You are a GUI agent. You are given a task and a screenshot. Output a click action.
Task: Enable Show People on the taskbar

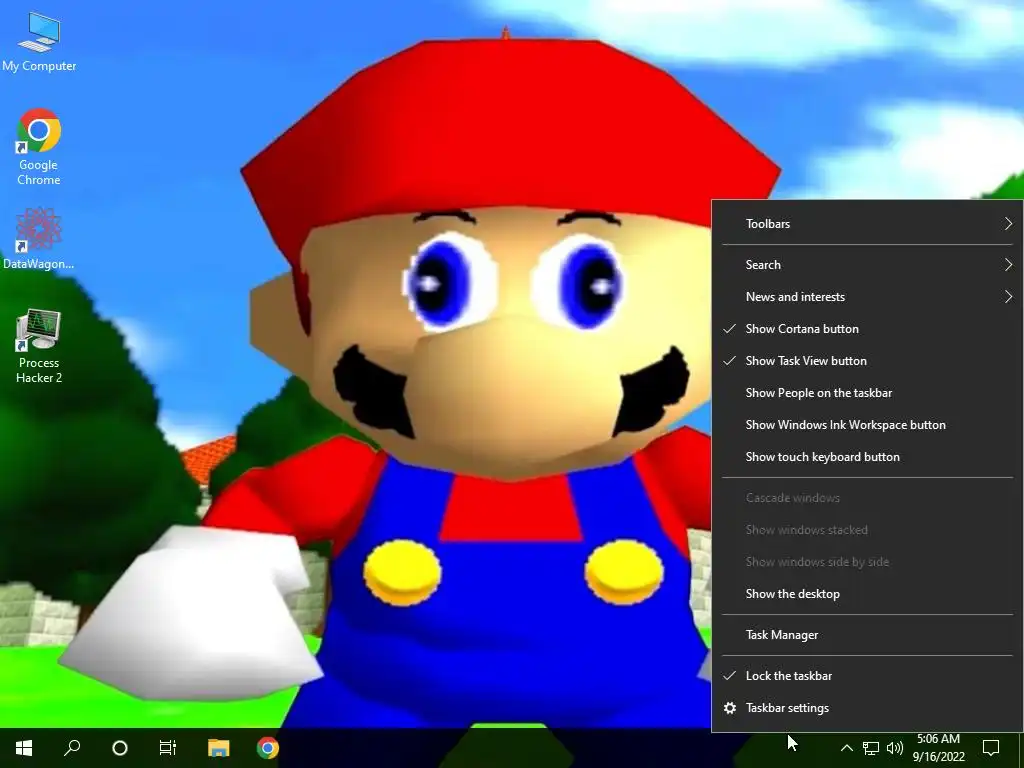tap(867, 392)
